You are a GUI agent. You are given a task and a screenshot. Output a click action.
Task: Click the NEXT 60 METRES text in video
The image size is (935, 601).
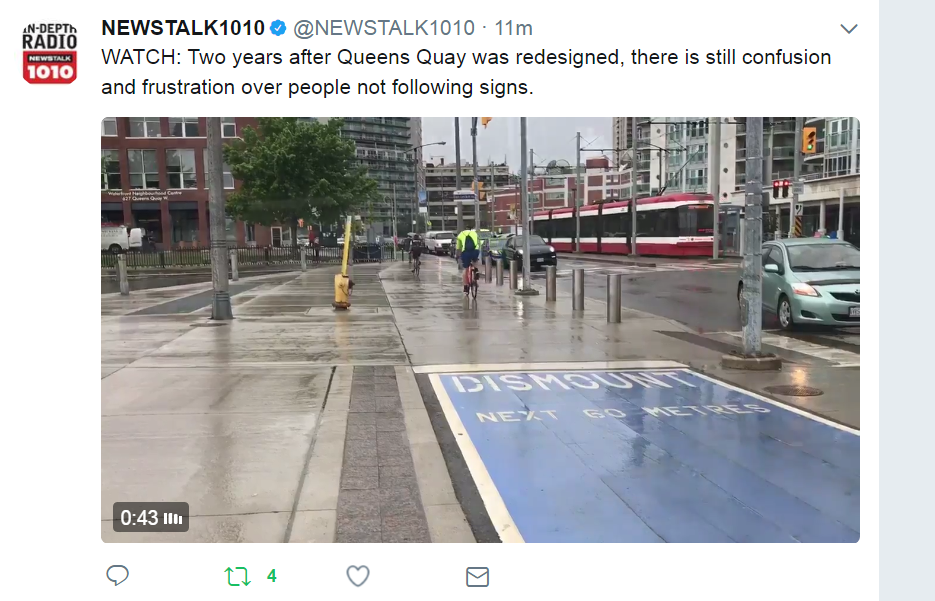(623, 413)
